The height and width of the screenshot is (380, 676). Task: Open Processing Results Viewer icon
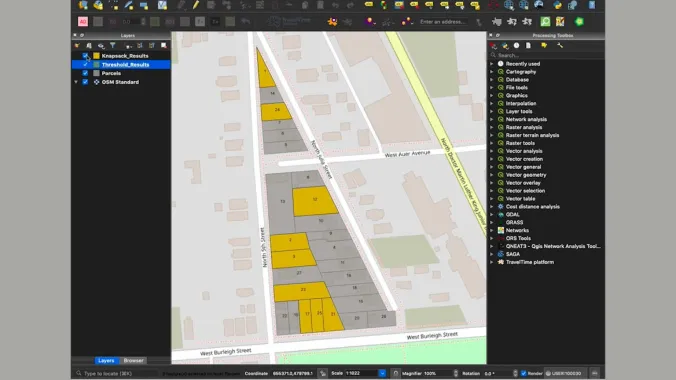click(x=528, y=45)
